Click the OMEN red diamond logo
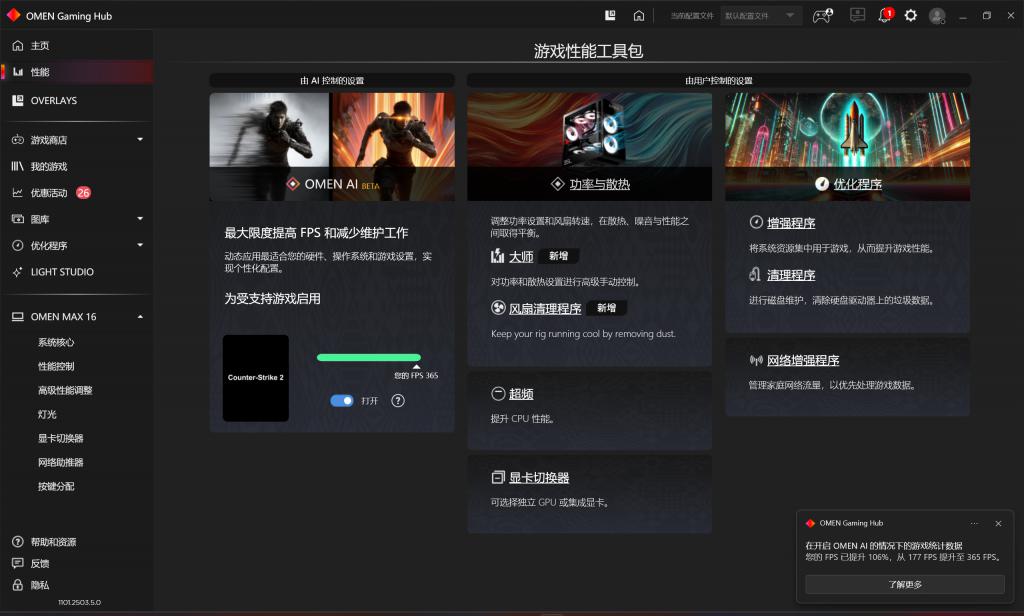 click(x=14, y=15)
